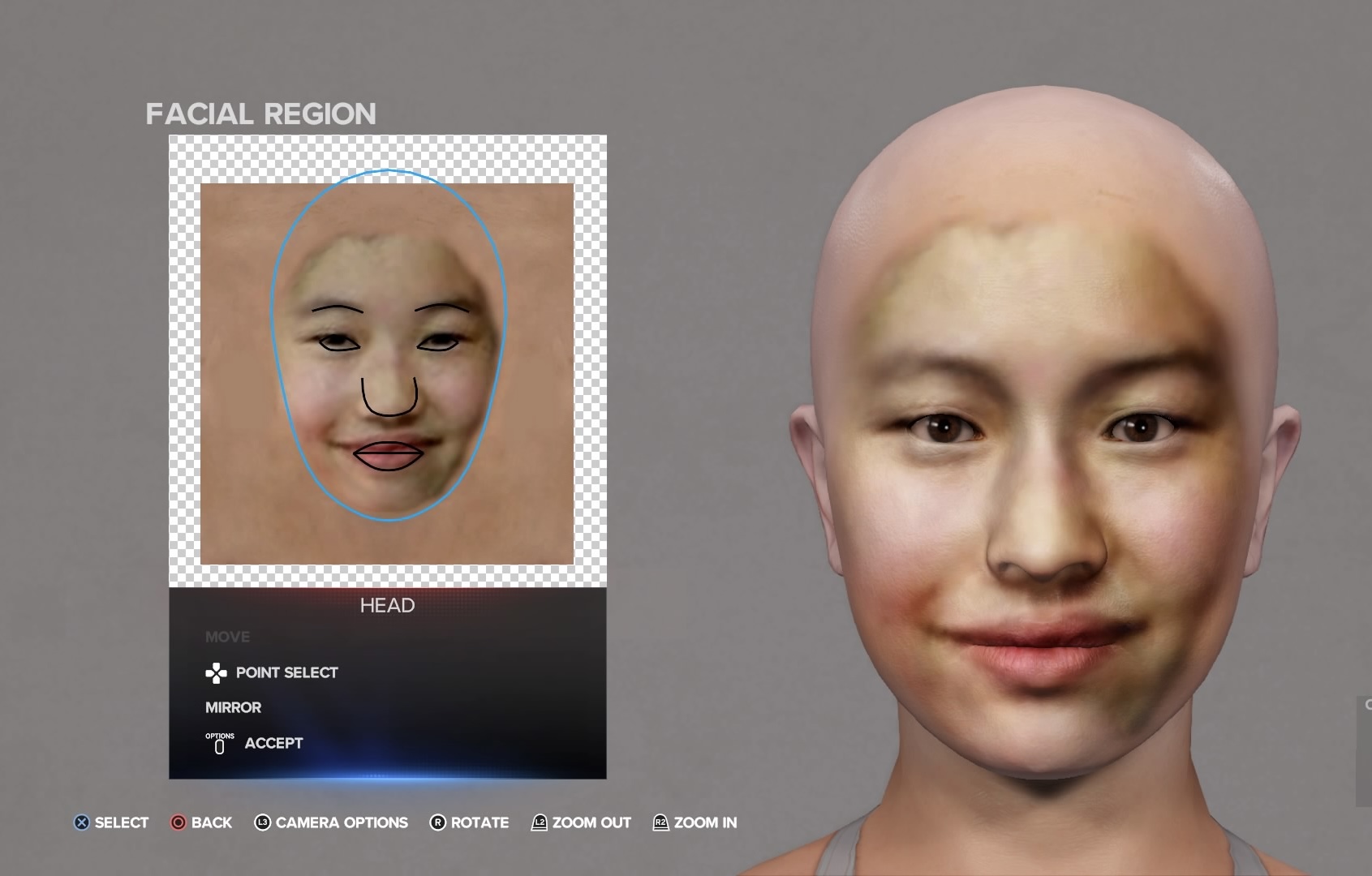The width and height of the screenshot is (1372, 876).
Task: Click the R stick icon beside Rotate
Action: point(437,822)
